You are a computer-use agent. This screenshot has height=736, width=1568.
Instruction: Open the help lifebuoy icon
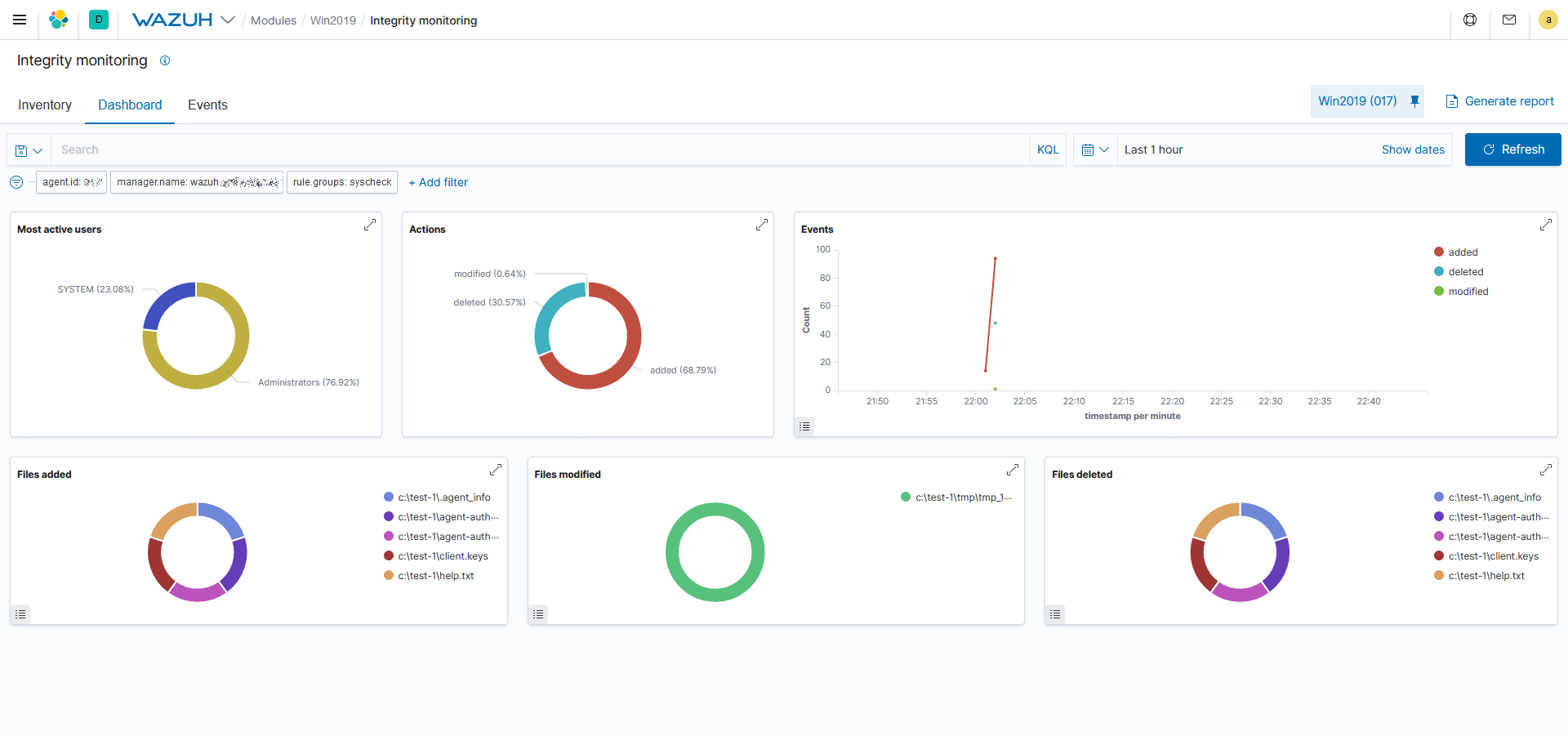click(x=1470, y=20)
